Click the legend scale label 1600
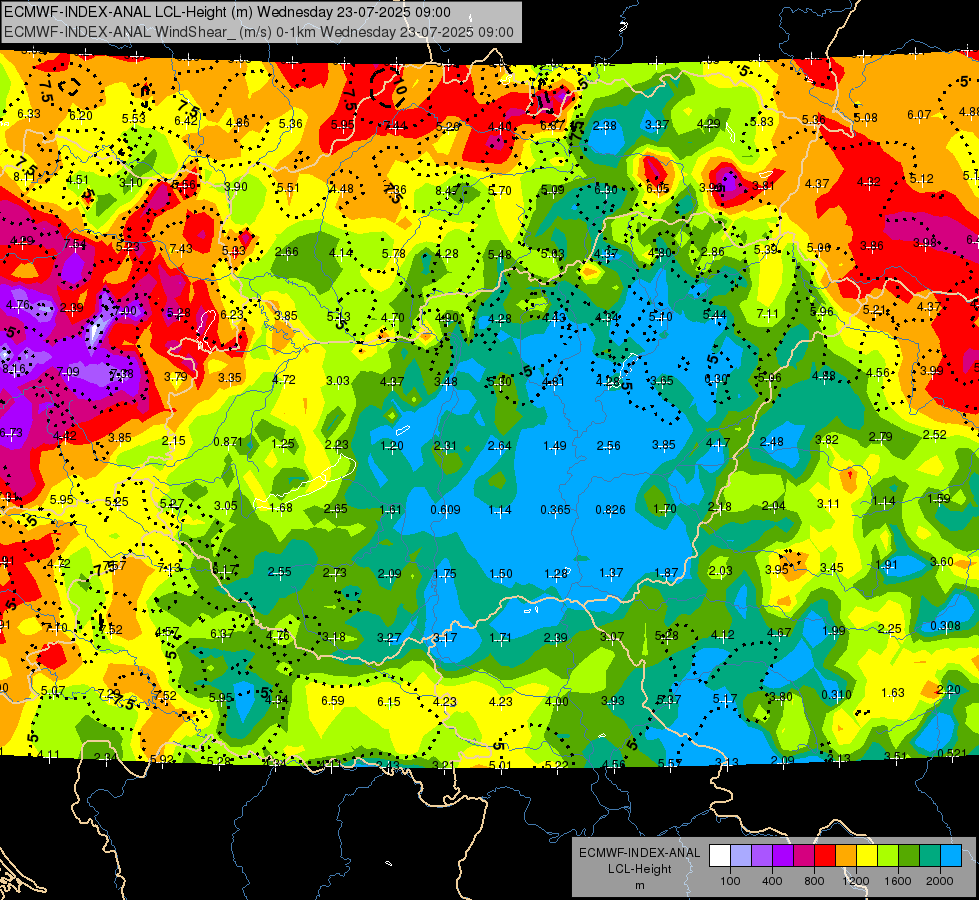This screenshot has width=979, height=900. [x=898, y=881]
